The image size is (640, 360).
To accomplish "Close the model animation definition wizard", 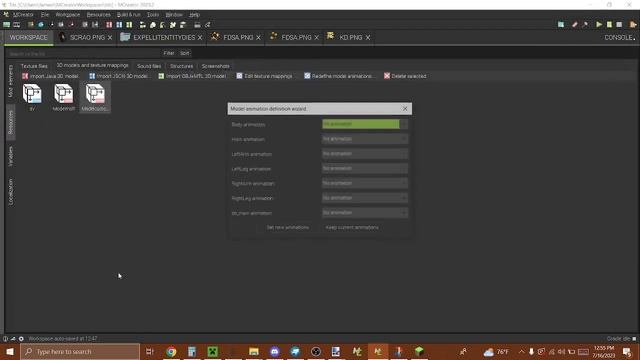I will click(x=405, y=109).
